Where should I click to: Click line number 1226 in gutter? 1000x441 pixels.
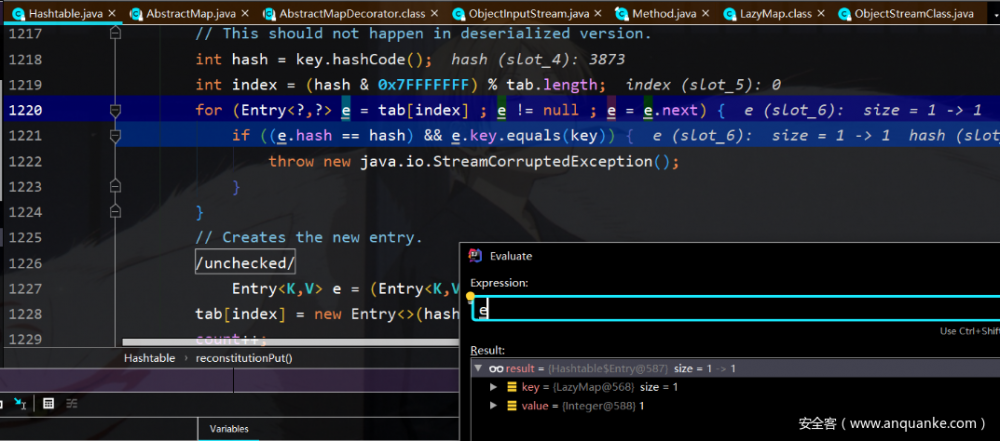pos(26,263)
